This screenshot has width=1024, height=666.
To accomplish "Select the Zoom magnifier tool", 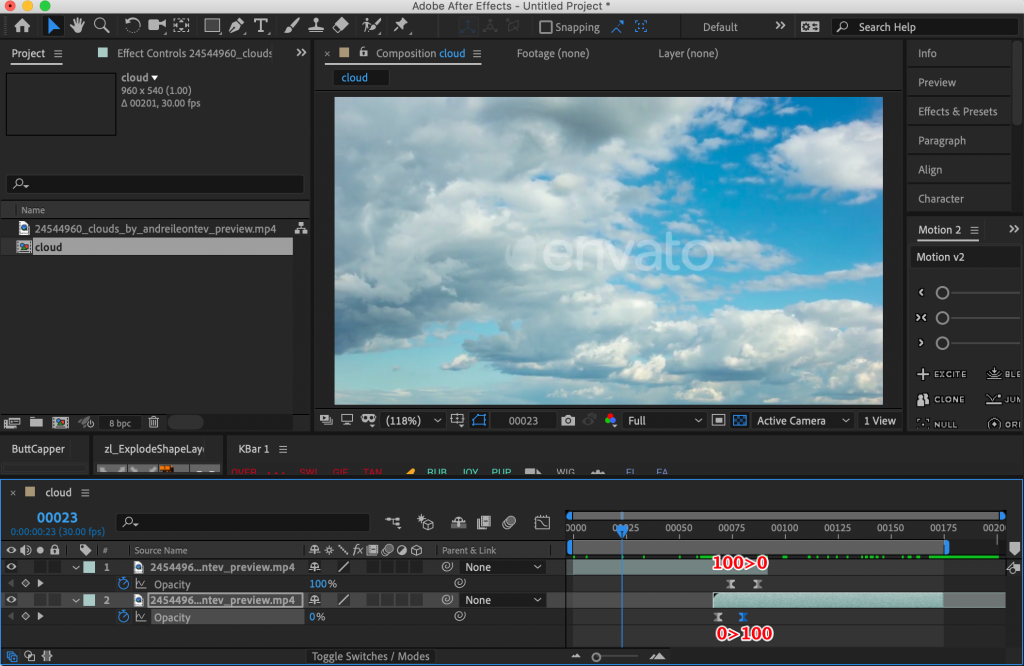I will (101, 26).
